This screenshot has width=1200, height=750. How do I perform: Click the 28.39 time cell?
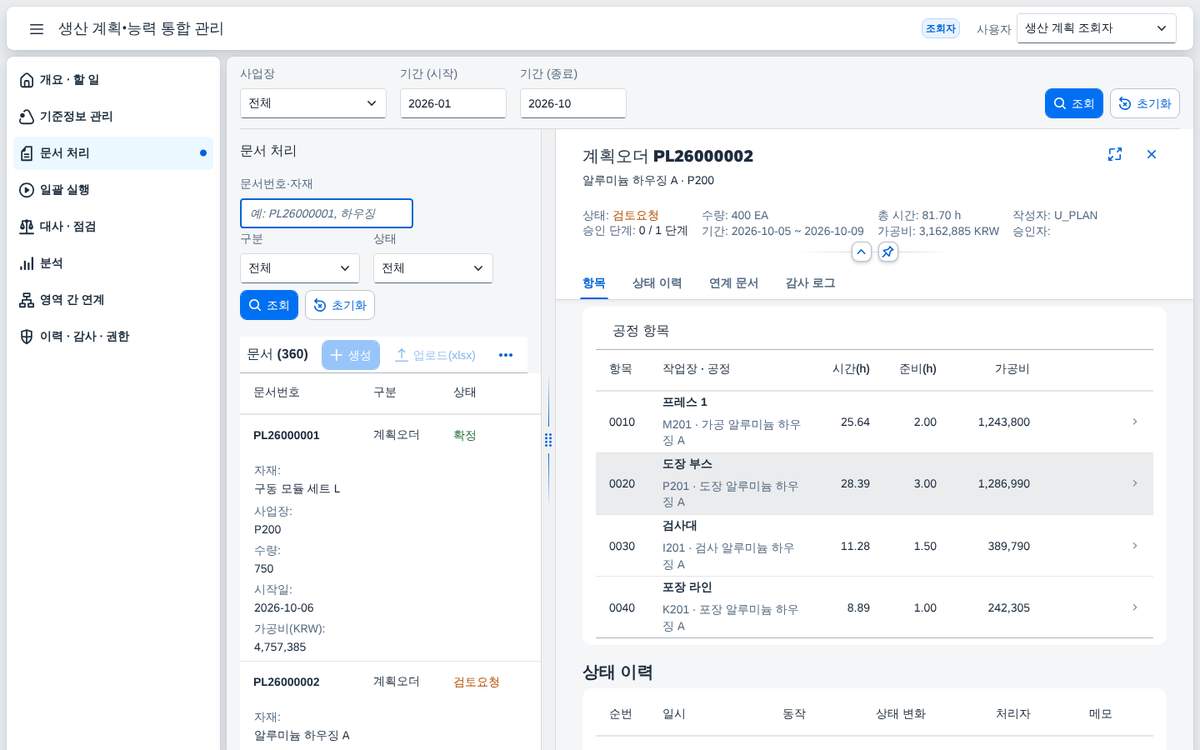[855, 484]
